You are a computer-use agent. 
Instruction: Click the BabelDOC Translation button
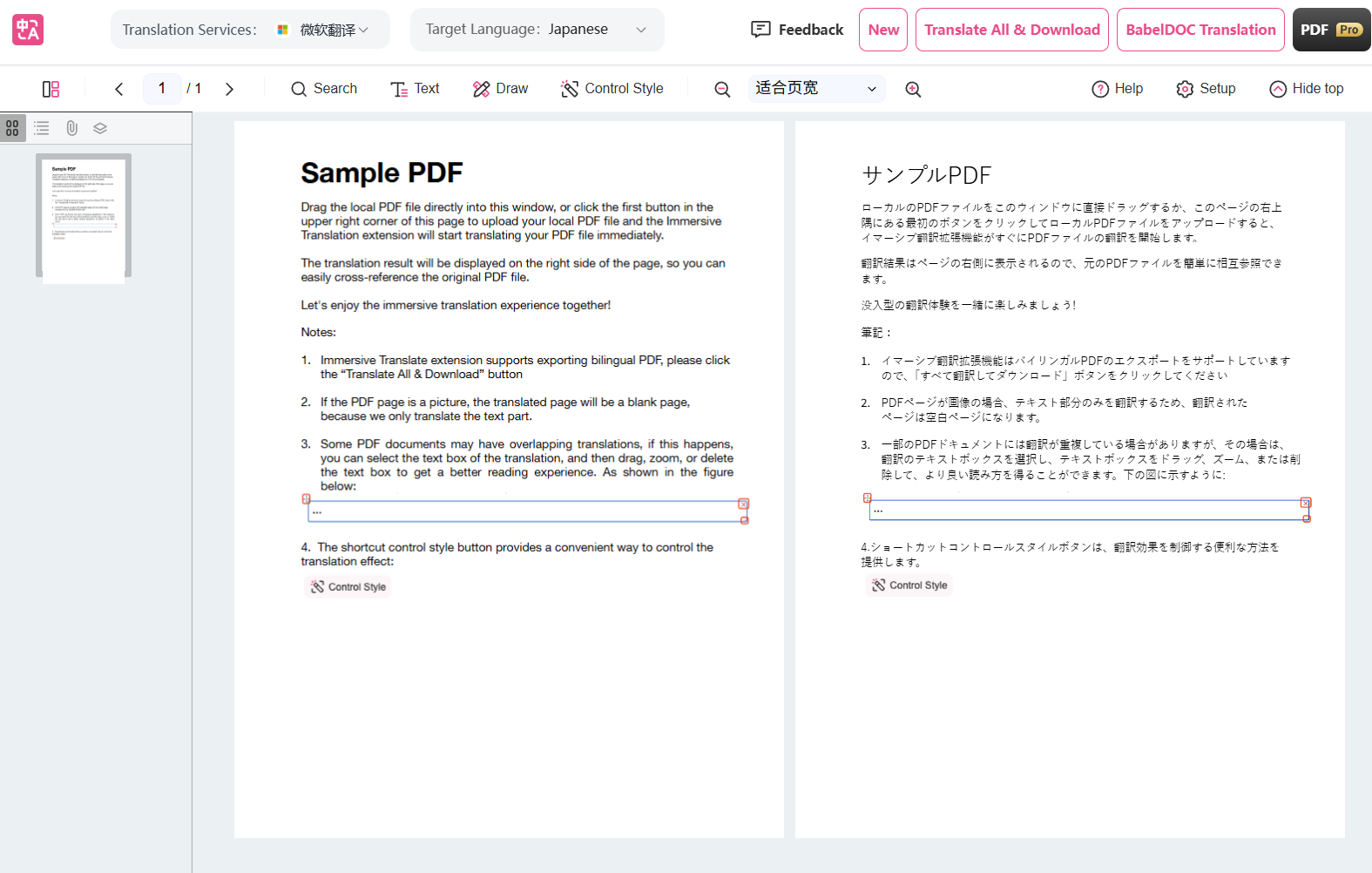(1200, 30)
